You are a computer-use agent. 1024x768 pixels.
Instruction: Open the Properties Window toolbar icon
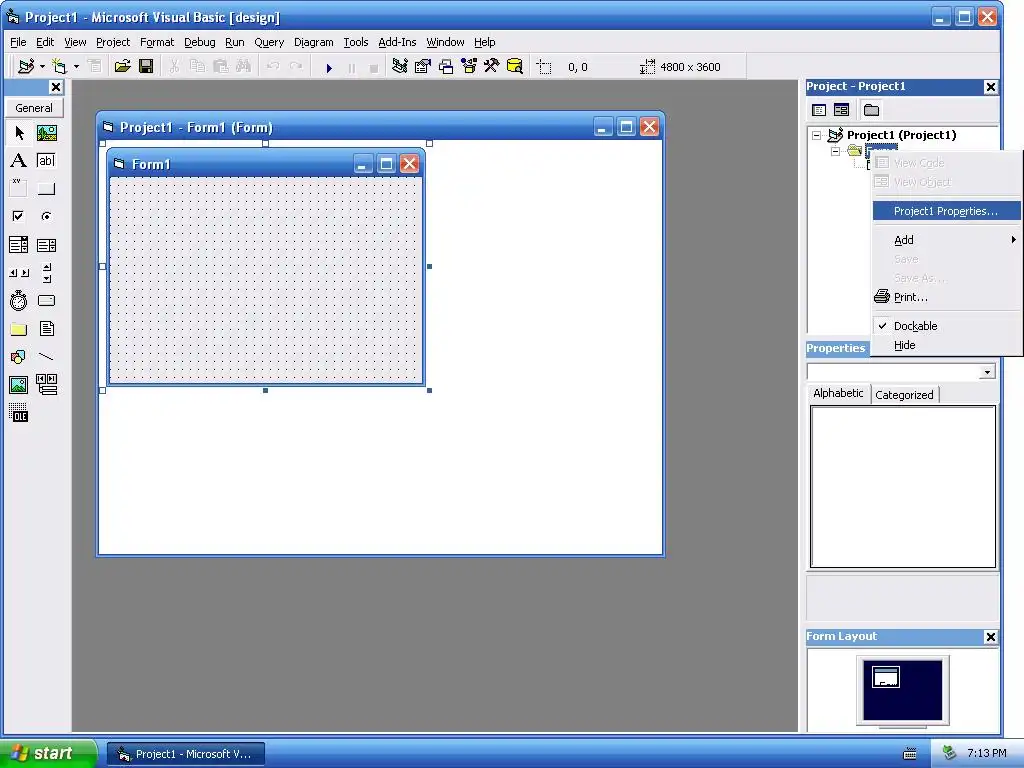click(423, 66)
